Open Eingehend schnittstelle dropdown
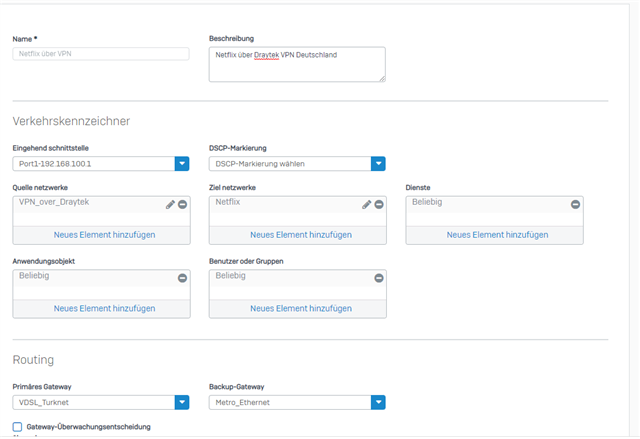The height and width of the screenshot is (439, 640). (x=182, y=164)
